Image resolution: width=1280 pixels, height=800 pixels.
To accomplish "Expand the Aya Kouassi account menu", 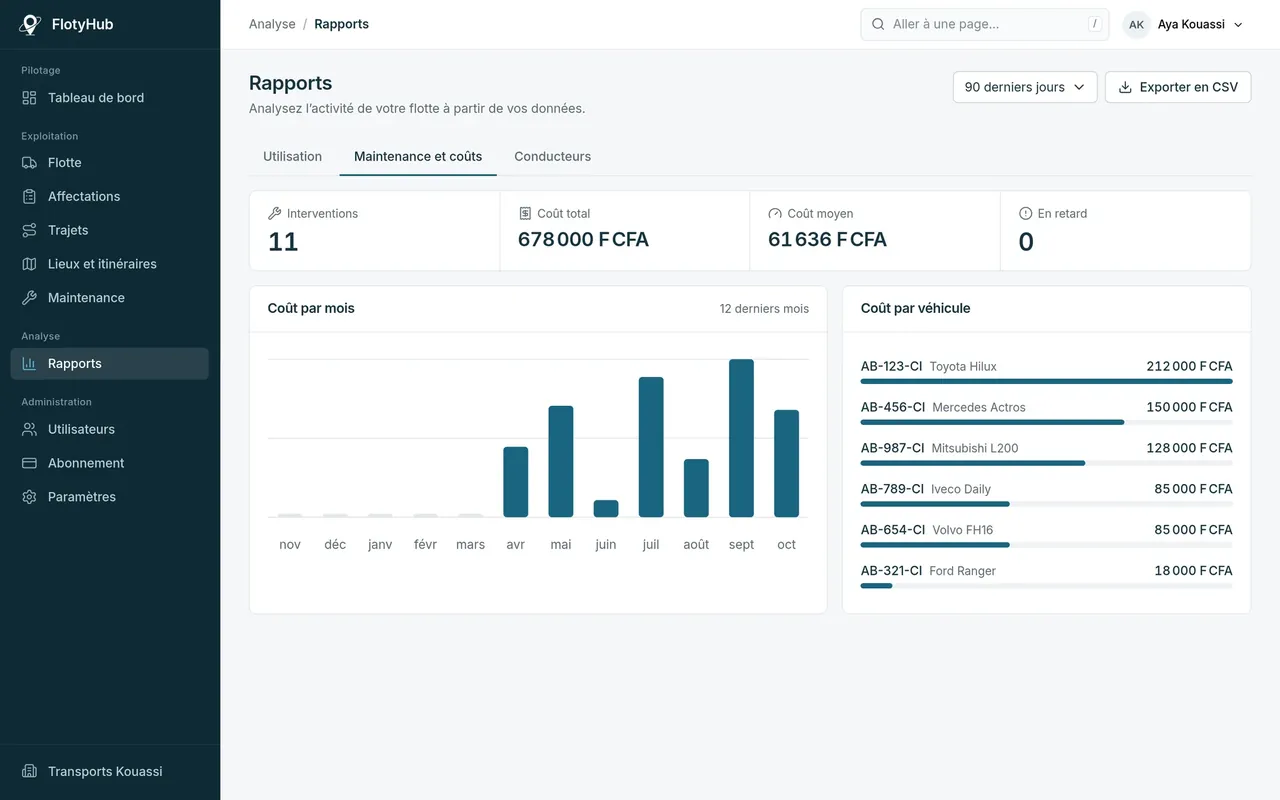I will (x=1184, y=25).
